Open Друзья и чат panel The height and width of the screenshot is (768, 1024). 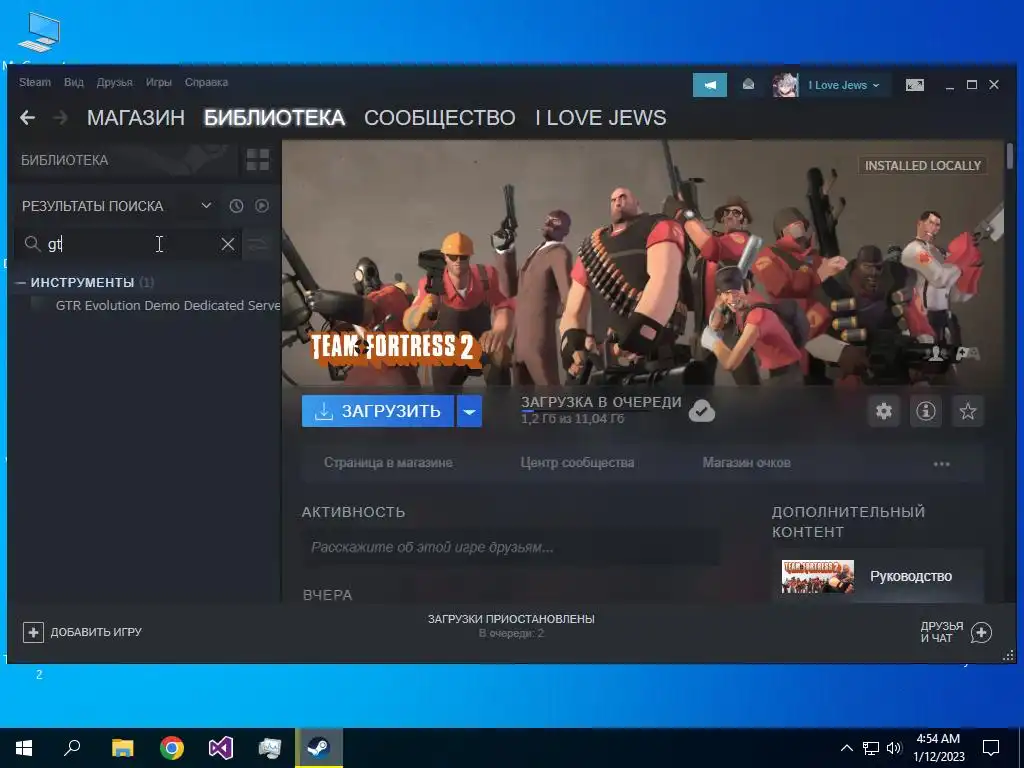(942, 632)
